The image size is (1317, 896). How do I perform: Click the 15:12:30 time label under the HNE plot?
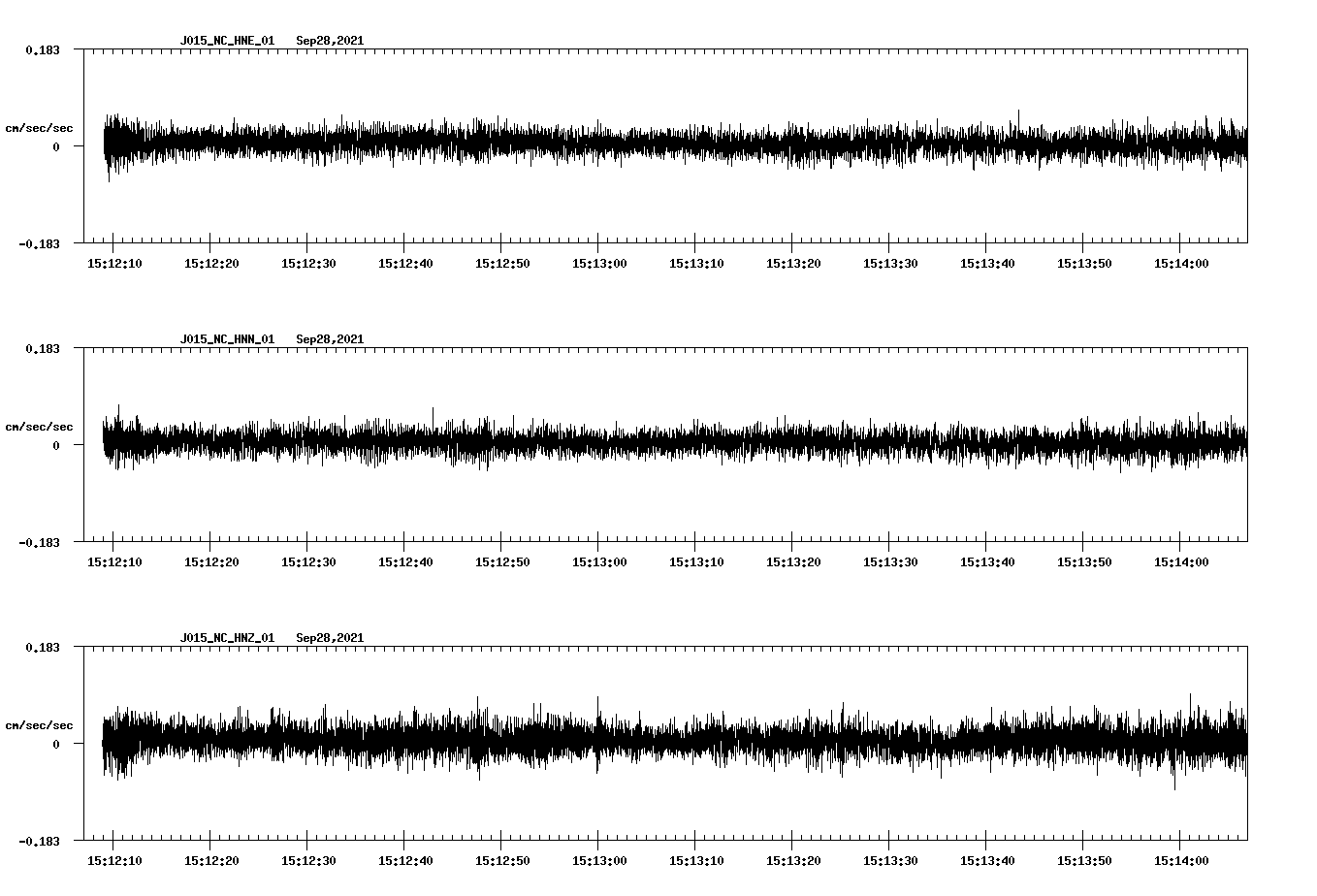tap(308, 263)
